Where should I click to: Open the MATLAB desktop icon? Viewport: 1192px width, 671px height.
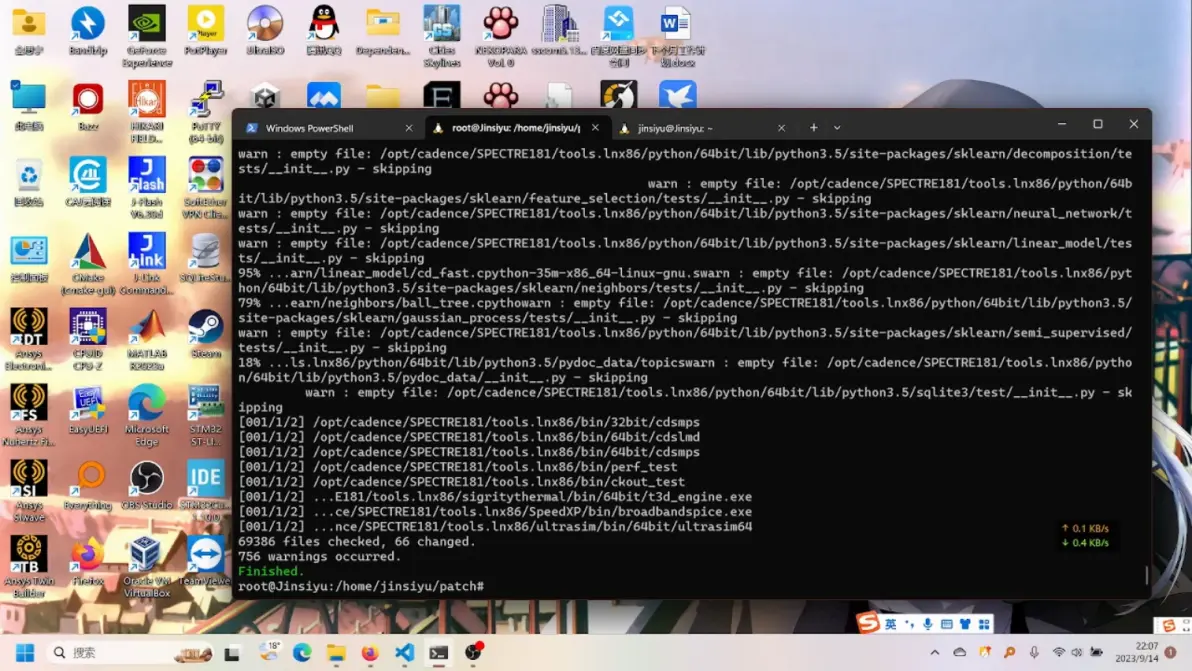tap(147, 340)
